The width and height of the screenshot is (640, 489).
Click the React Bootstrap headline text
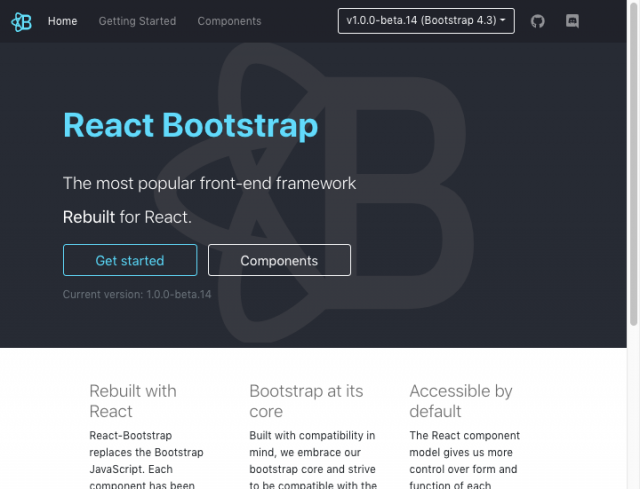tap(191, 125)
